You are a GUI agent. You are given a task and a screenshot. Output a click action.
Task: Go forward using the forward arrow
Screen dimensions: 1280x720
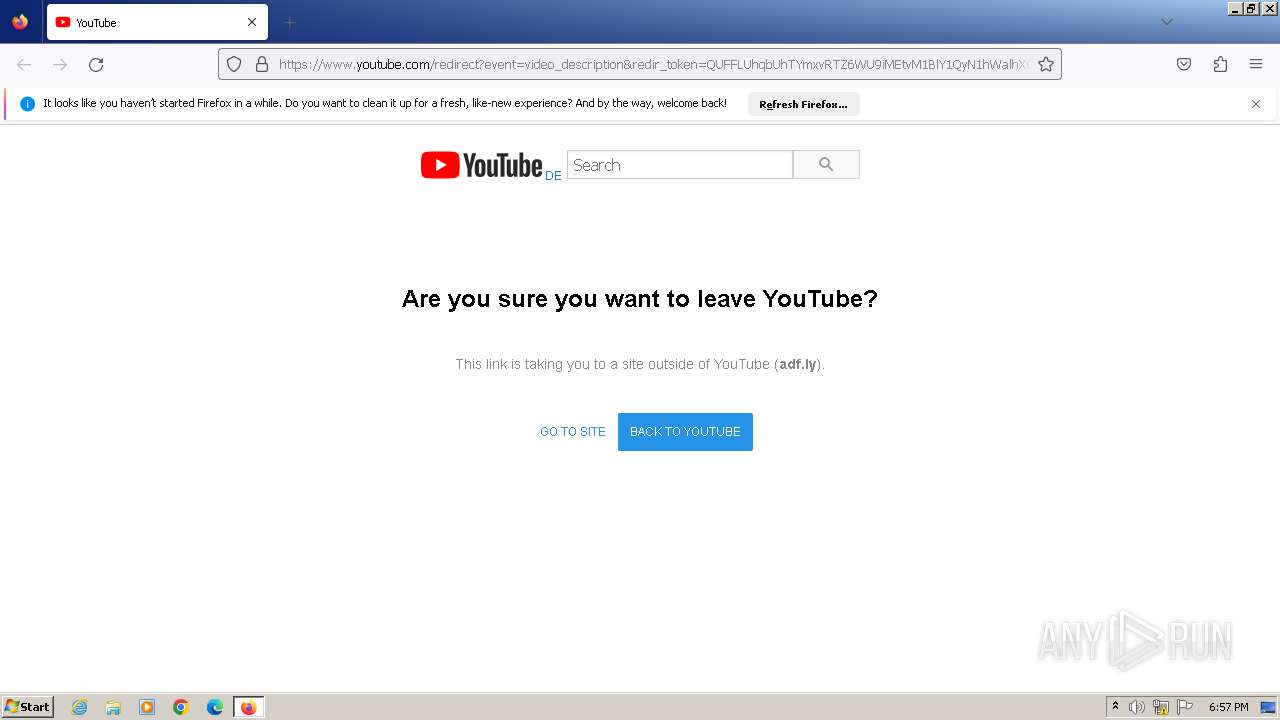(60, 64)
